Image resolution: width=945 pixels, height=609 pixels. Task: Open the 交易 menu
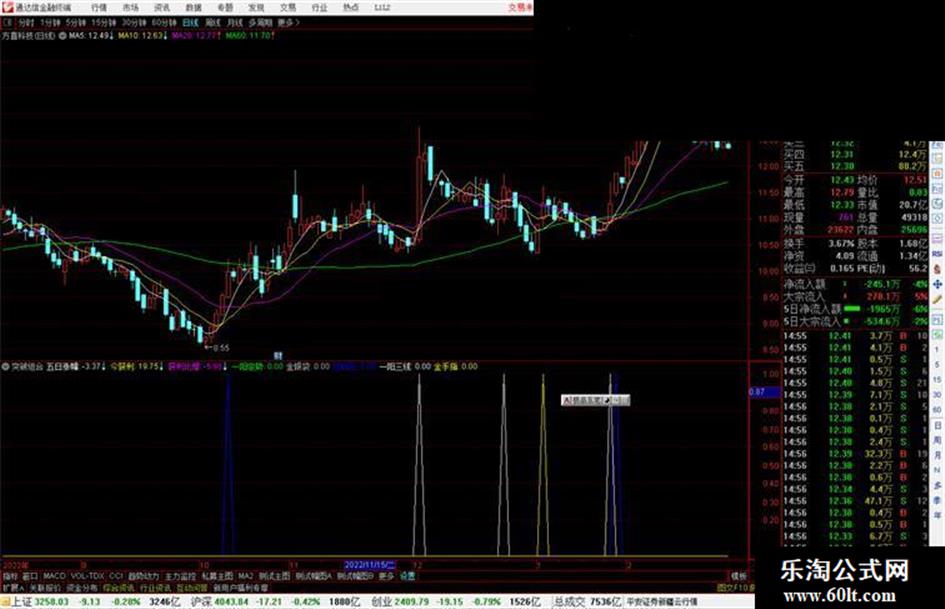[x=288, y=7]
